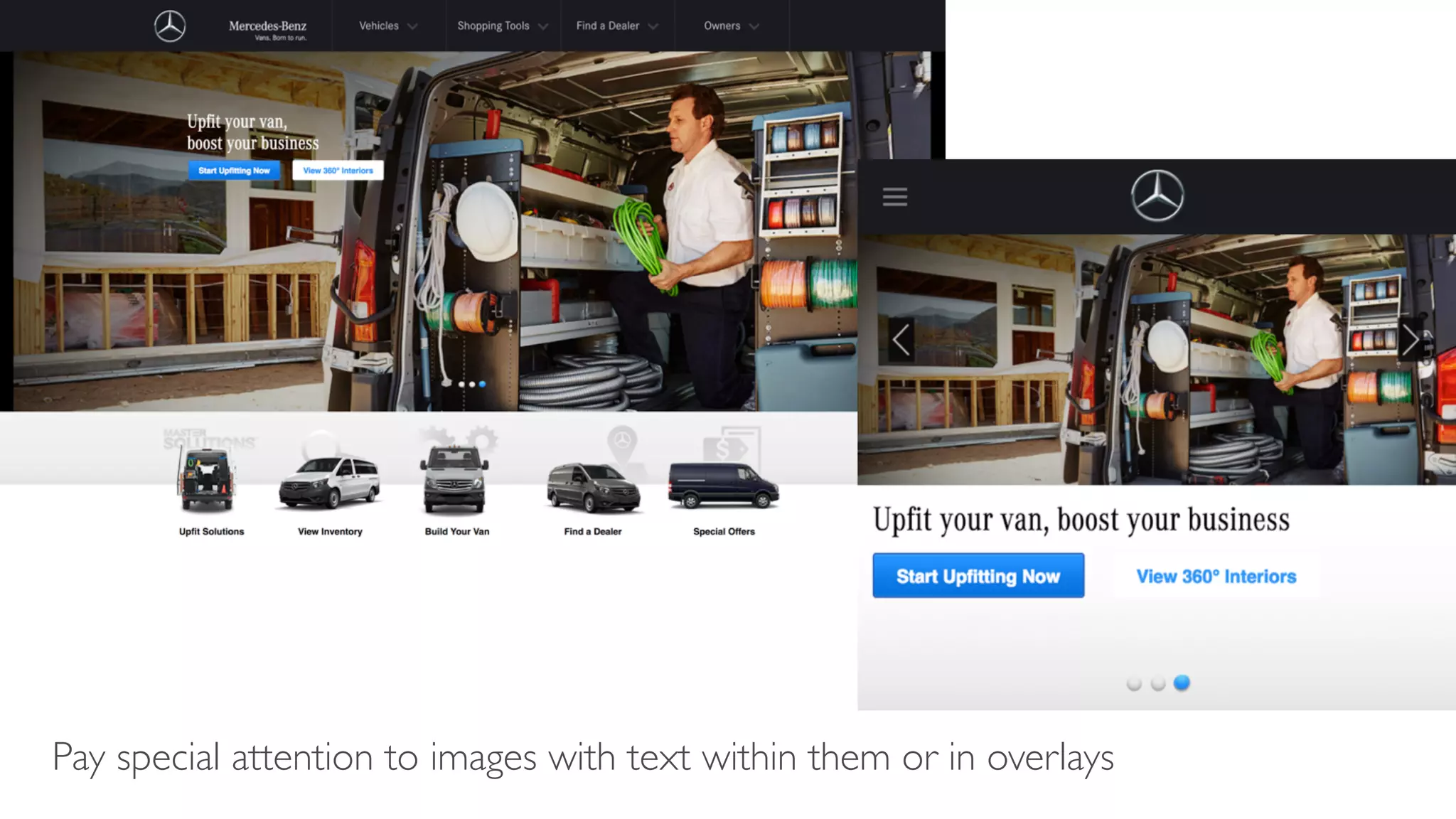The width and height of the screenshot is (1456, 819).
Task: Select second pagination dot in mobile view
Action: coord(1158,683)
